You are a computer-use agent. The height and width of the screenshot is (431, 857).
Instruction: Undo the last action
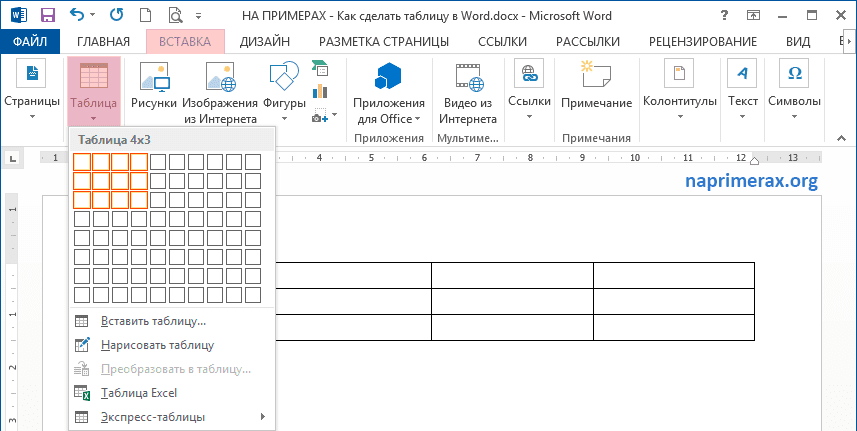click(x=78, y=15)
